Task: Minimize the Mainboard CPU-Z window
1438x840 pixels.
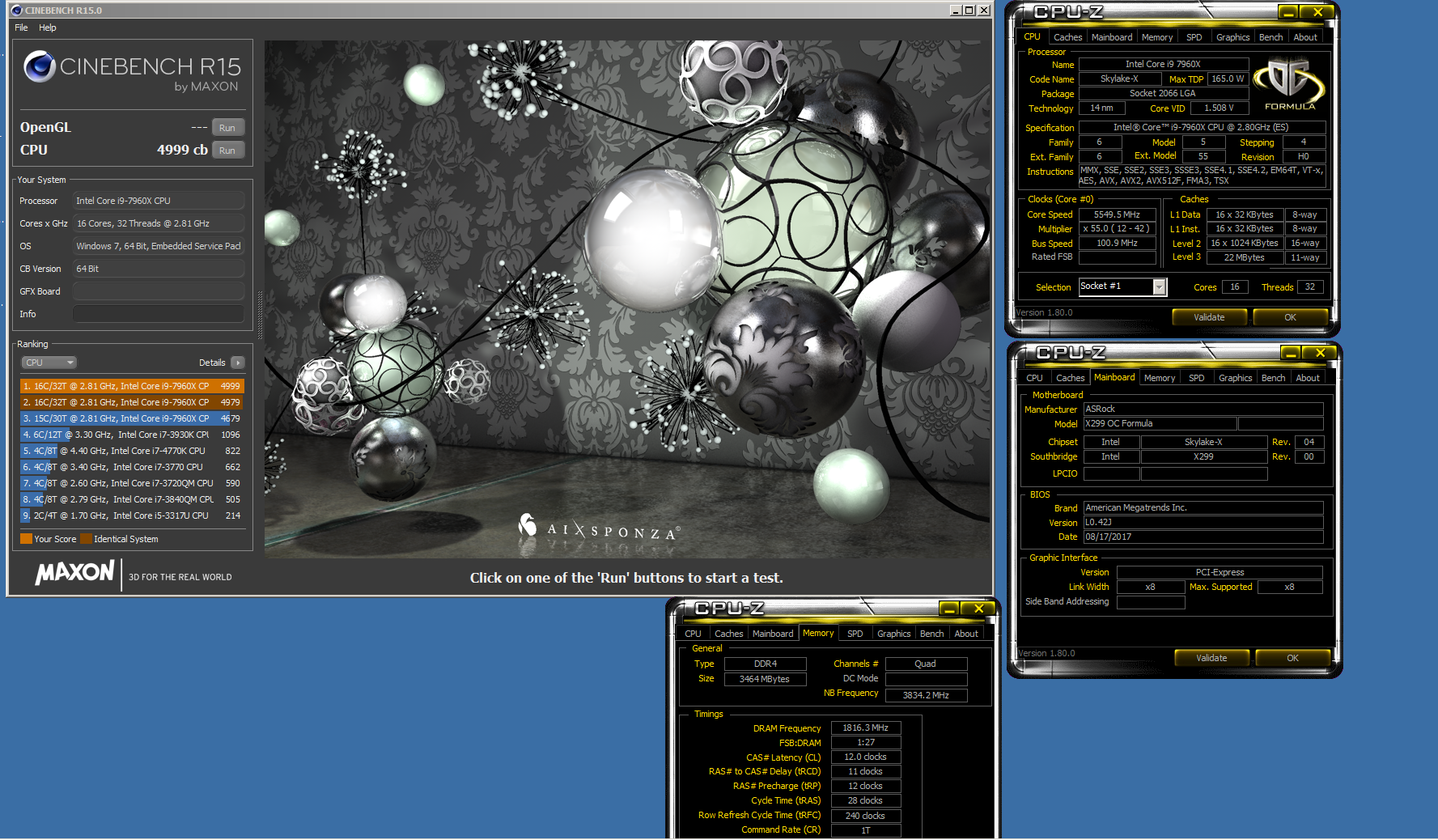Action: click(1292, 353)
